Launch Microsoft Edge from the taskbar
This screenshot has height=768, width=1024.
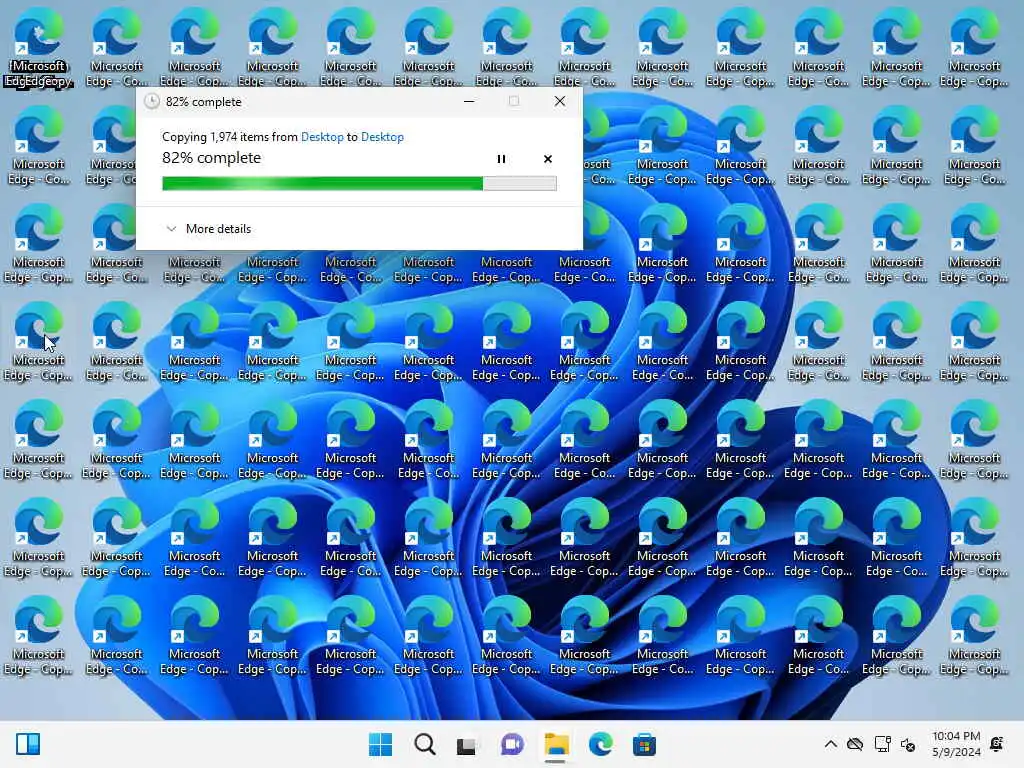[x=600, y=744]
